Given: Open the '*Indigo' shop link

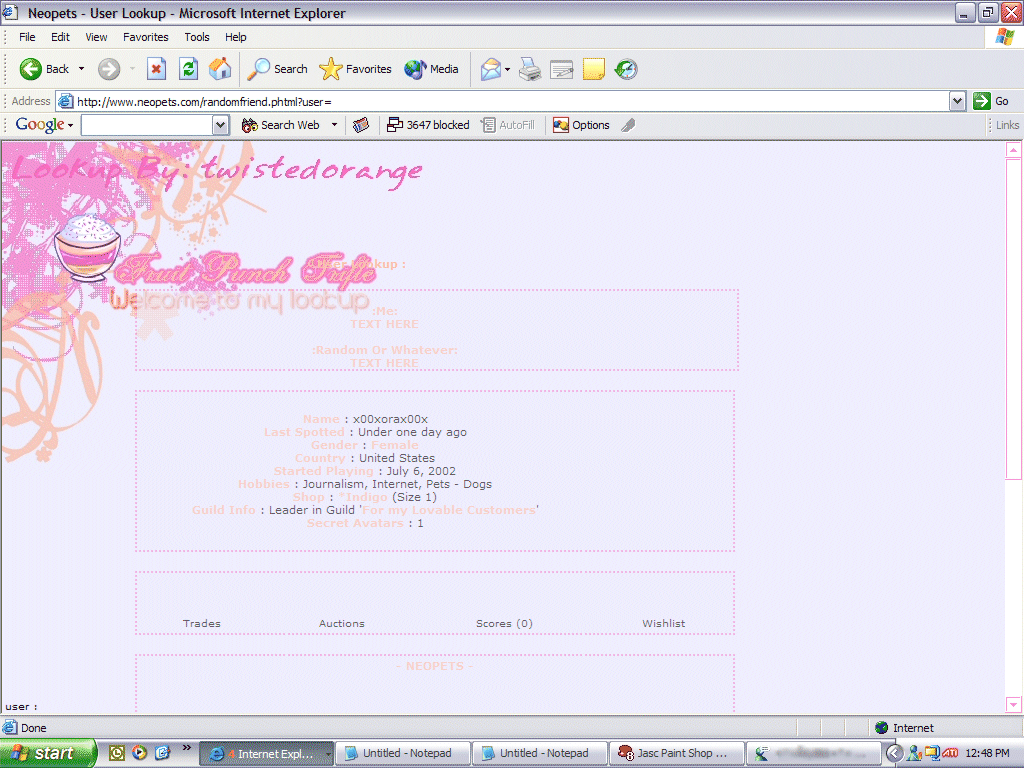Looking at the screenshot, I should [363, 497].
